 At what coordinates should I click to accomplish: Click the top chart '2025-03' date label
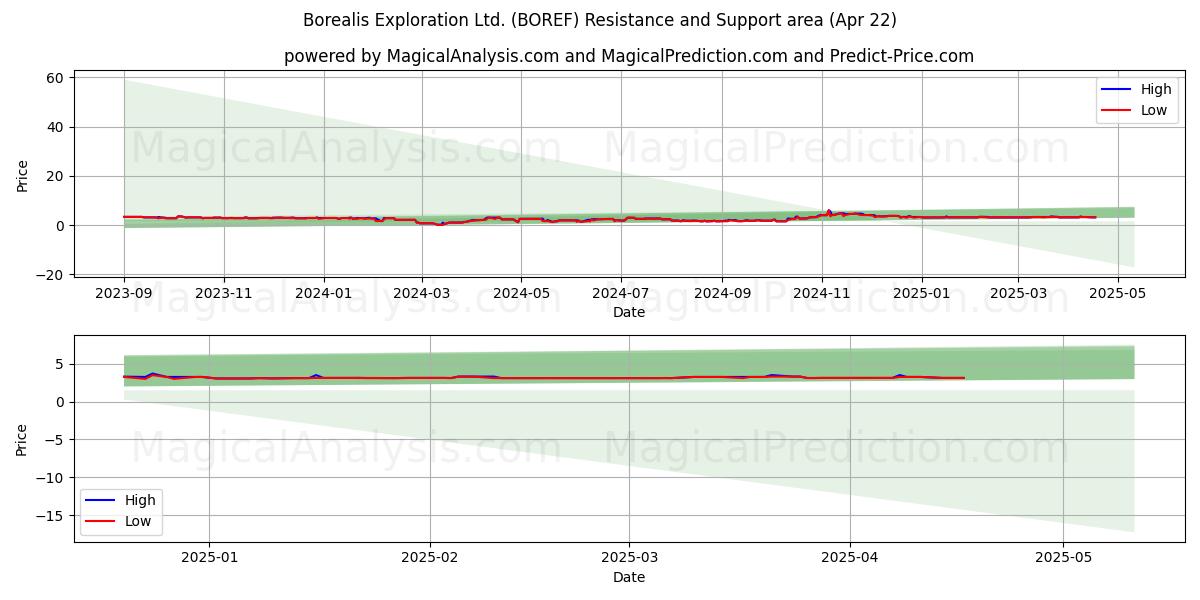pos(1017,295)
